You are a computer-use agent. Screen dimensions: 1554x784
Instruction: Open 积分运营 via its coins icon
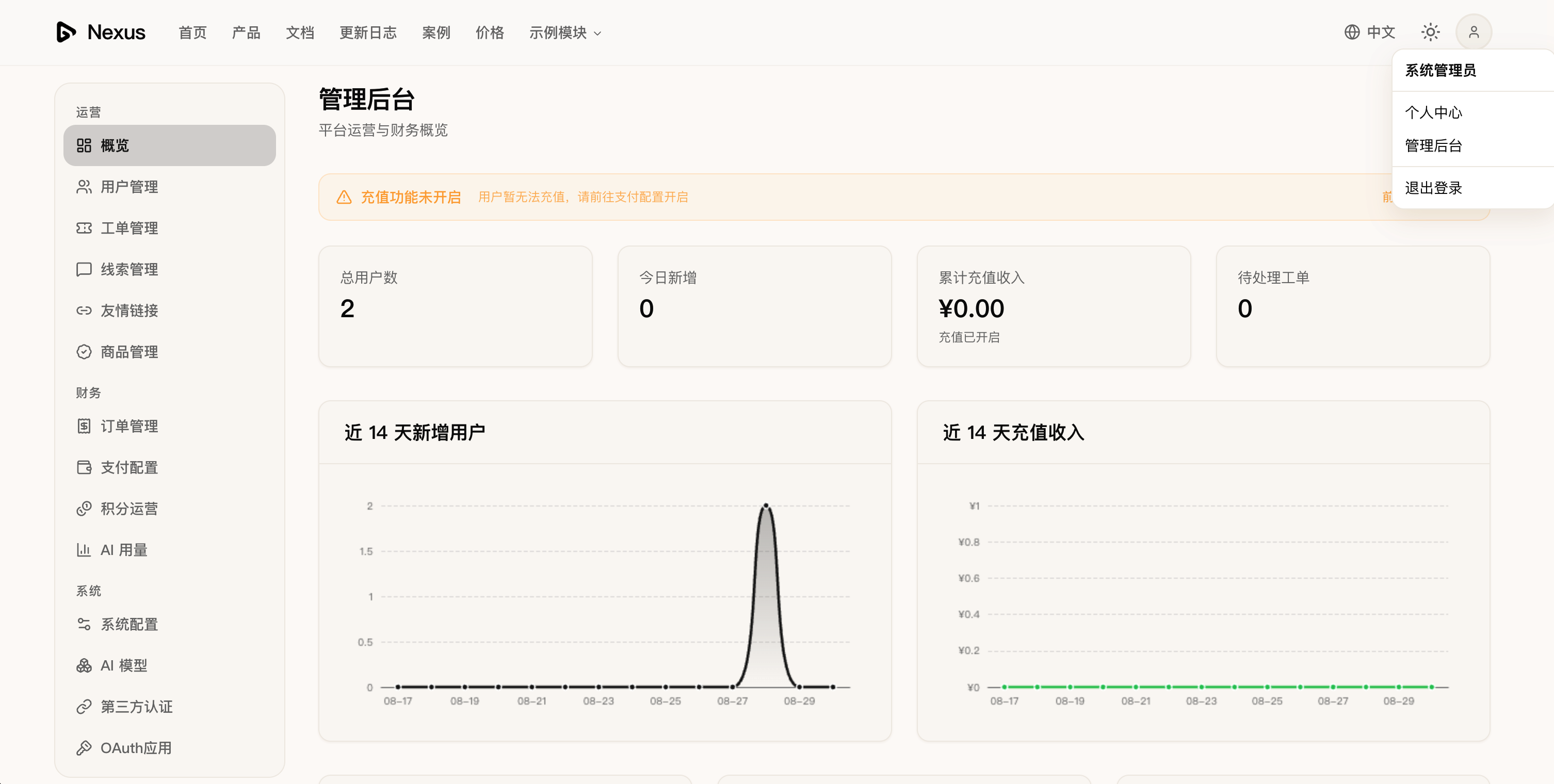click(84, 509)
